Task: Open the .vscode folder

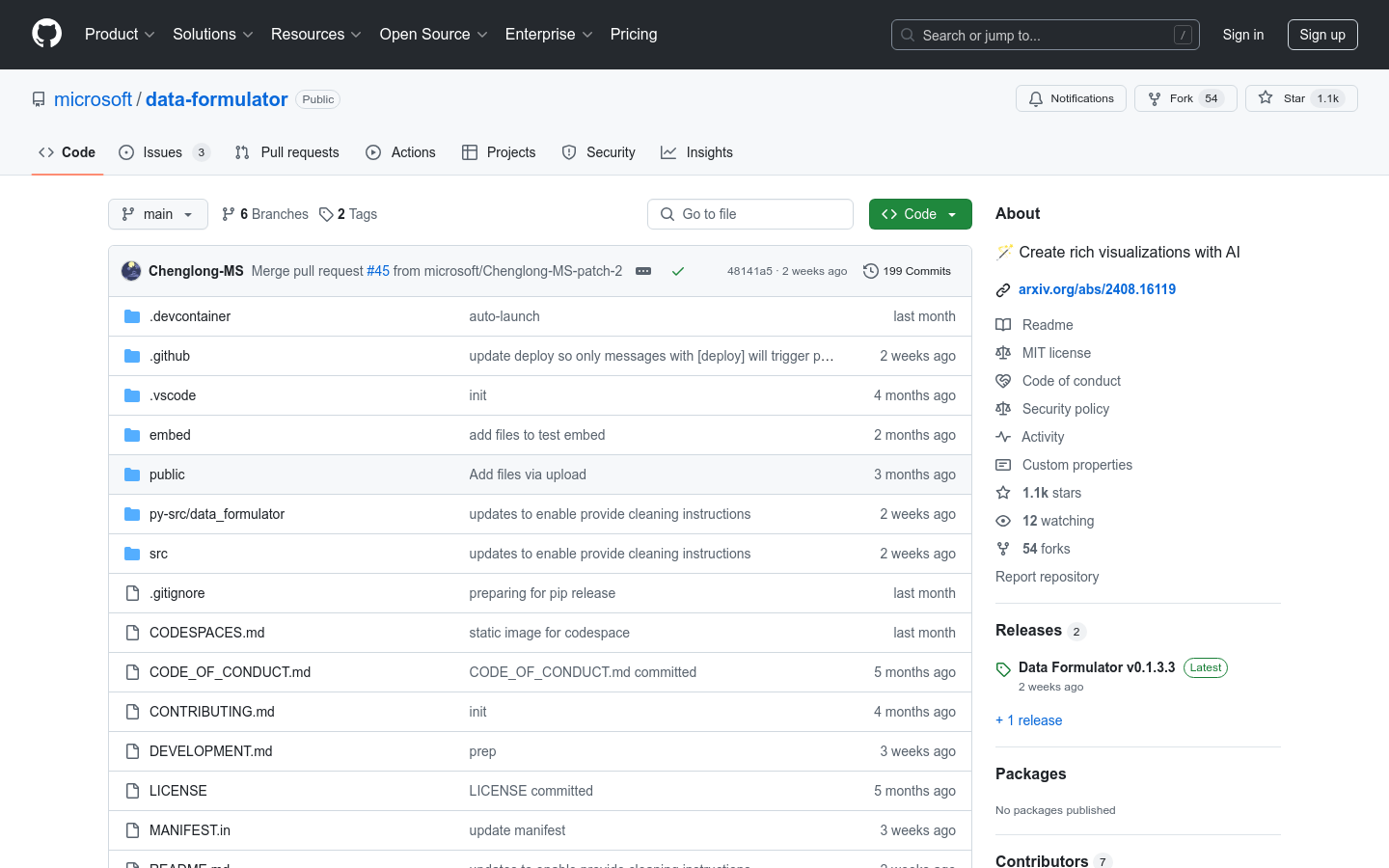Action: coord(173,395)
